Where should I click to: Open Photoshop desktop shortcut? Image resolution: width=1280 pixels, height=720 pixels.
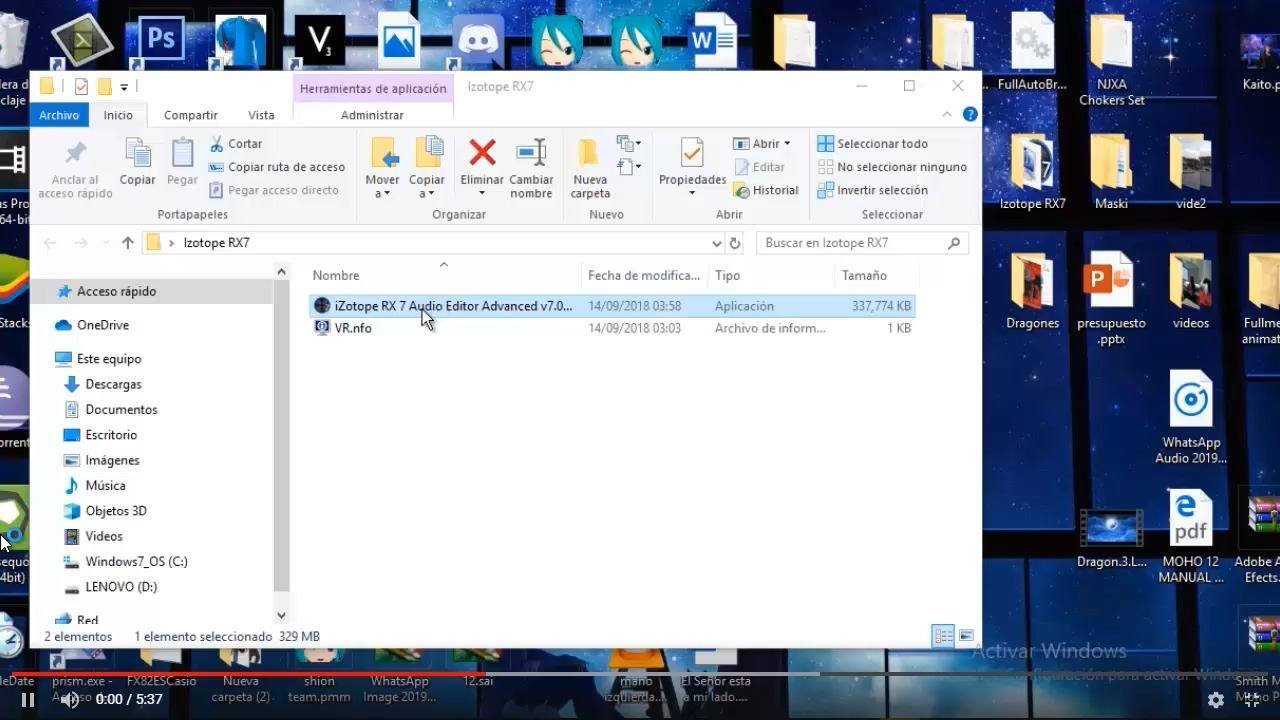coord(160,40)
